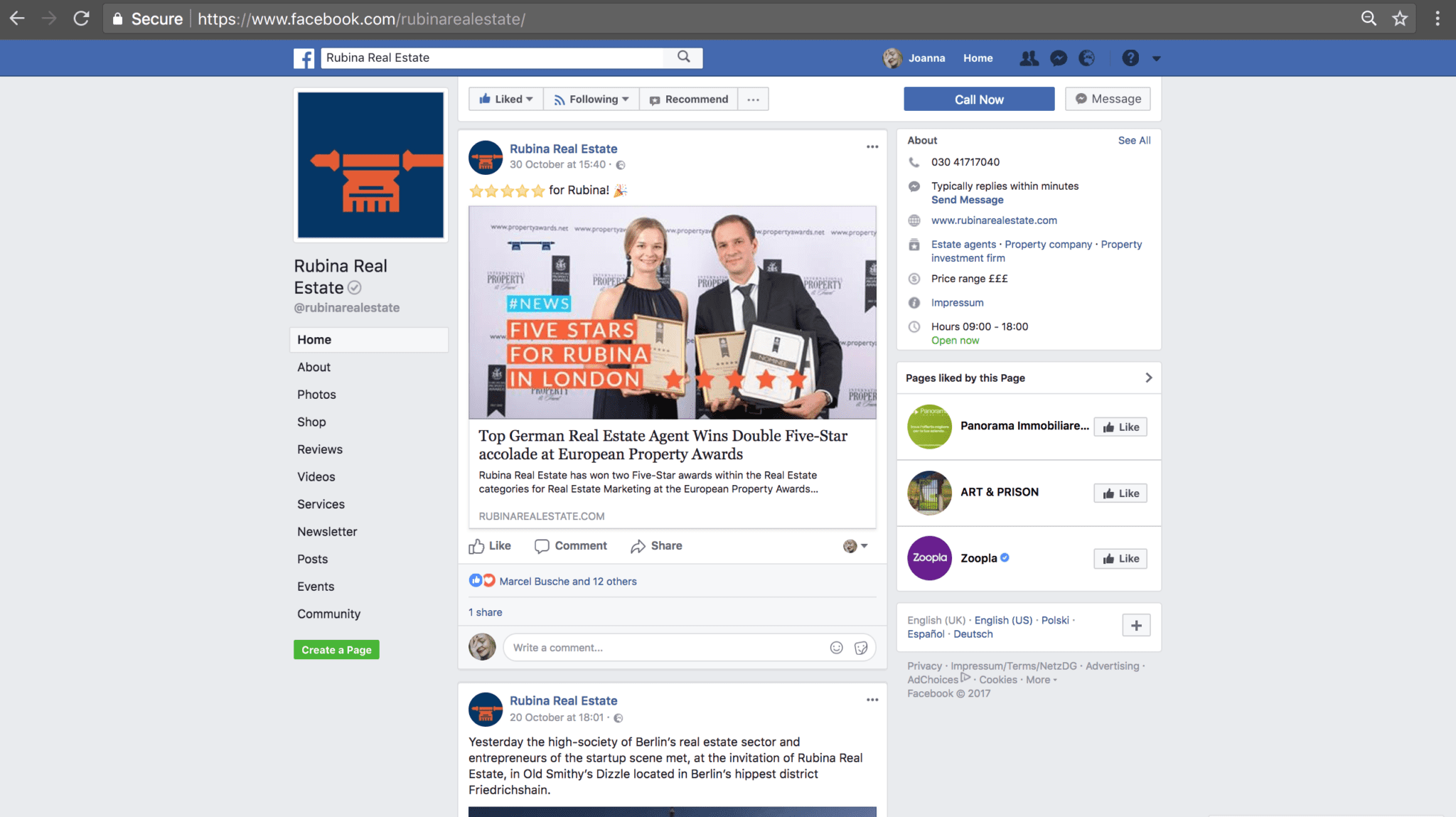Image resolution: width=1456 pixels, height=817 pixels.
Task: Click the Rubina Real Estate profile picture
Action: (x=370, y=165)
